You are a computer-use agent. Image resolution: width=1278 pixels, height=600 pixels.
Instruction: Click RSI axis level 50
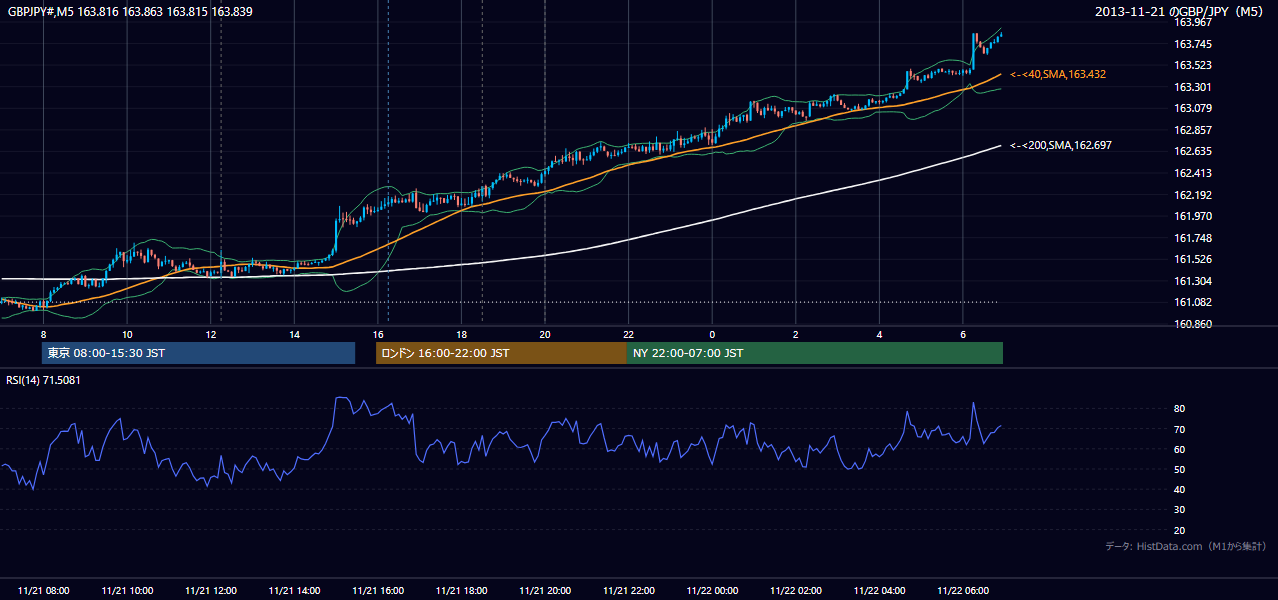tap(1180, 469)
